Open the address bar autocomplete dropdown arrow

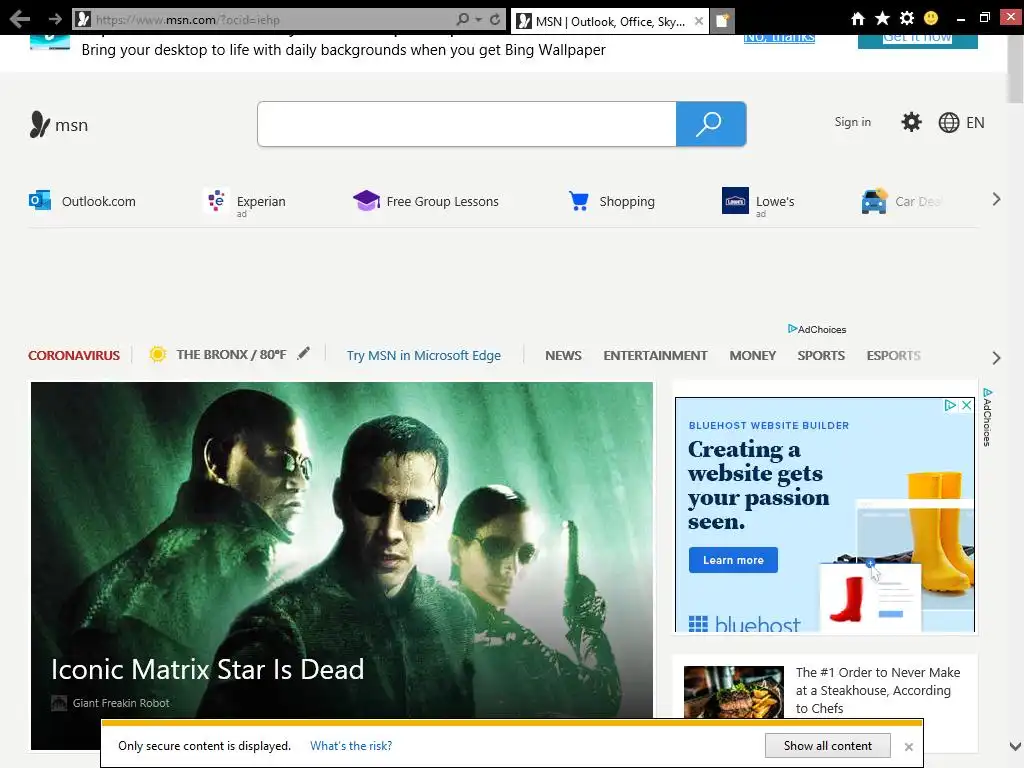pos(478,20)
